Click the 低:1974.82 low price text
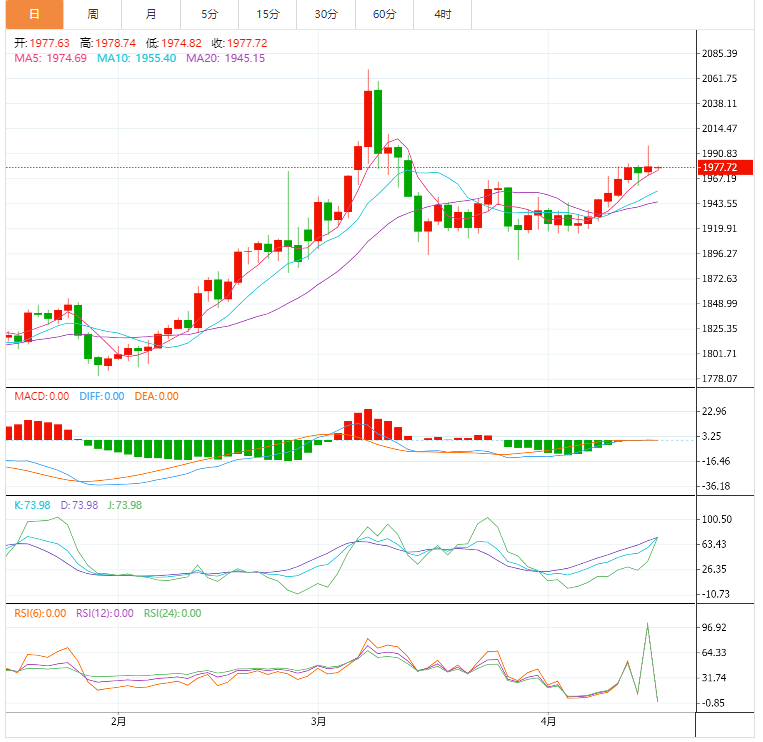 174,43
